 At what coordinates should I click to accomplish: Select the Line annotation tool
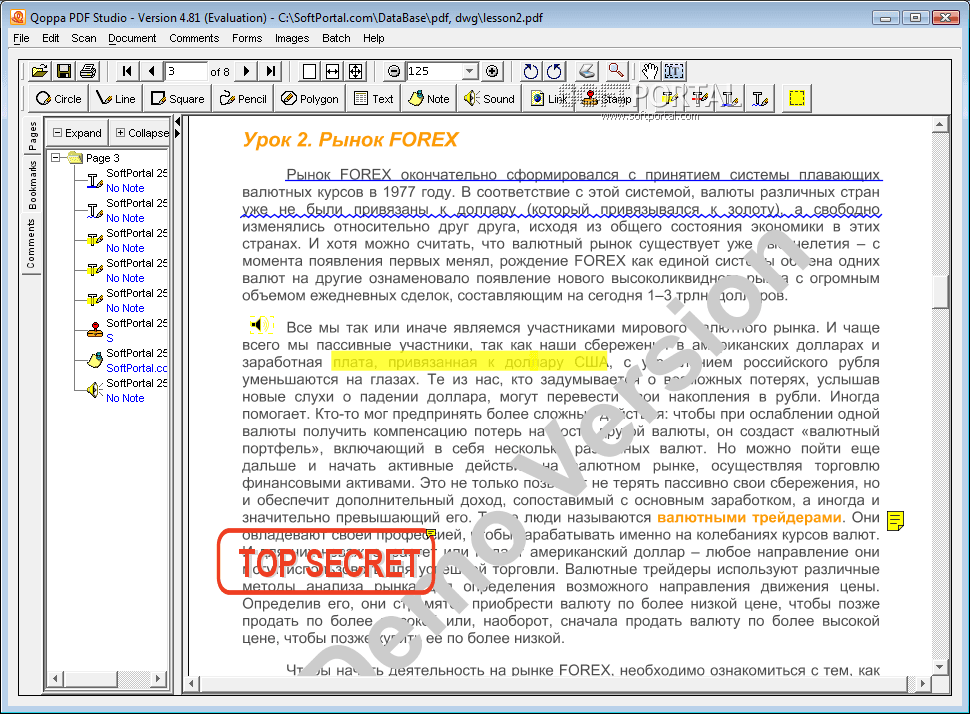[x=116, y=98]
